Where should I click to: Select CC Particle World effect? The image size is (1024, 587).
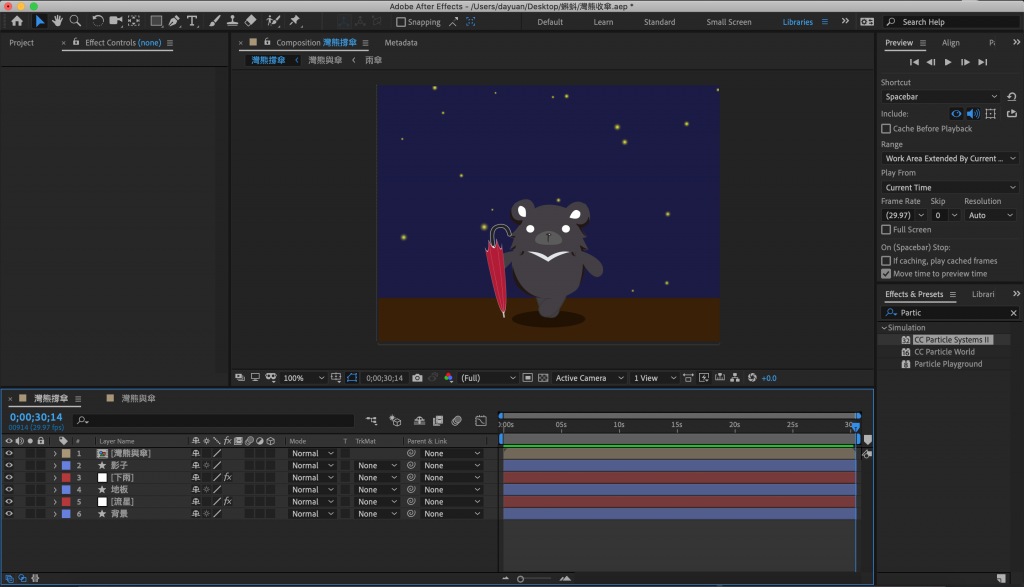(944, 352)
